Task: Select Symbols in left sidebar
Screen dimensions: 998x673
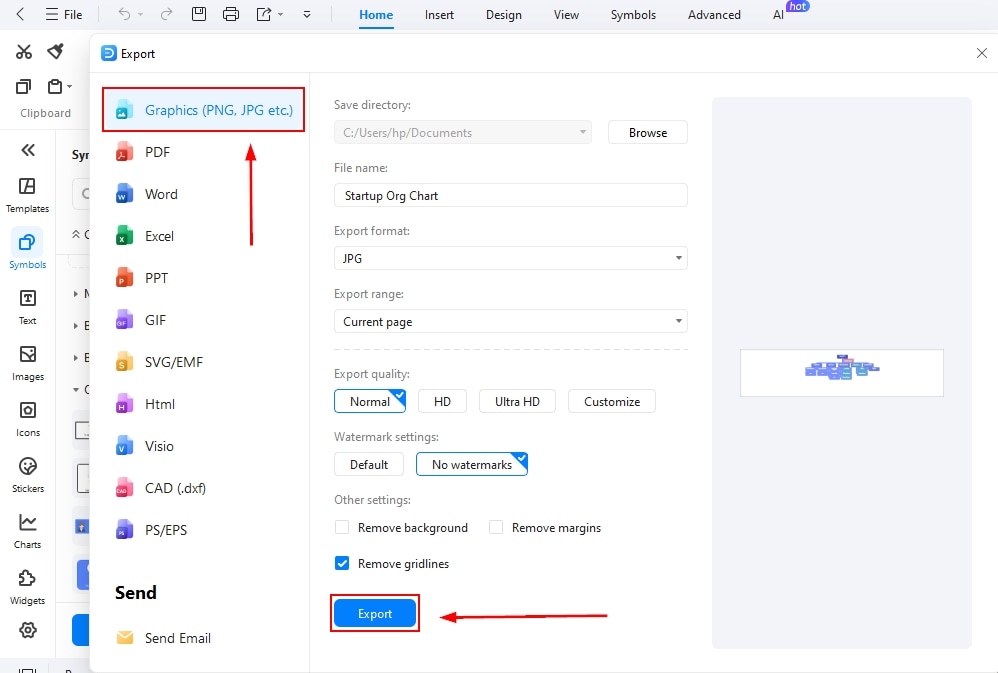Action: coord(27,250)
